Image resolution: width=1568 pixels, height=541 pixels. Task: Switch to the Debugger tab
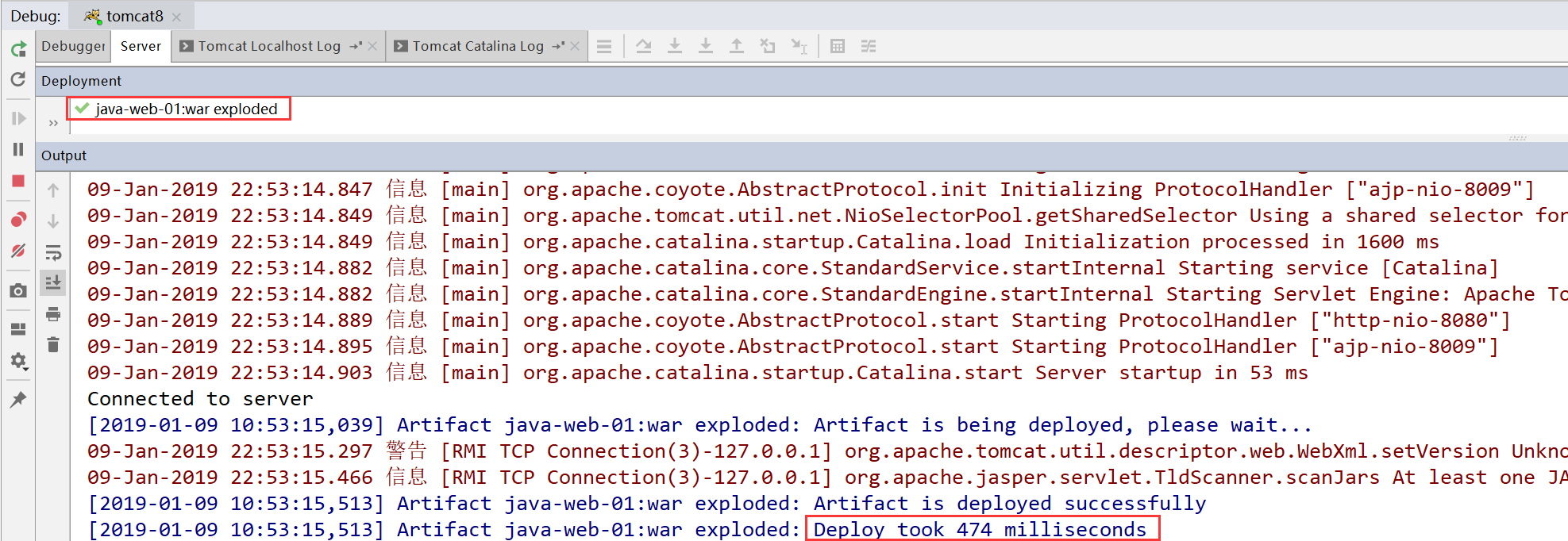73,46
